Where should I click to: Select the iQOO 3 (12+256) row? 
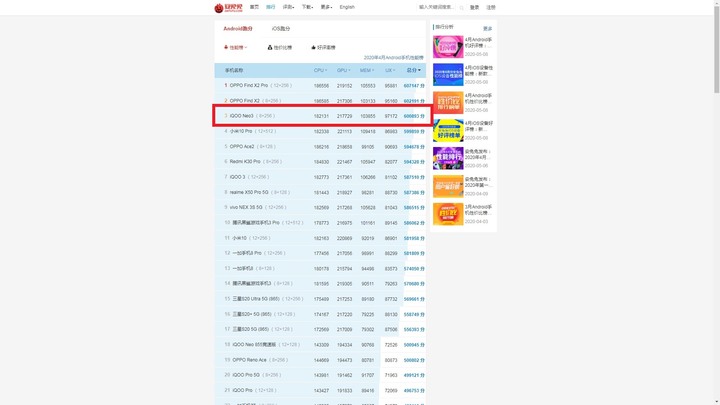(x=320, y=177)
